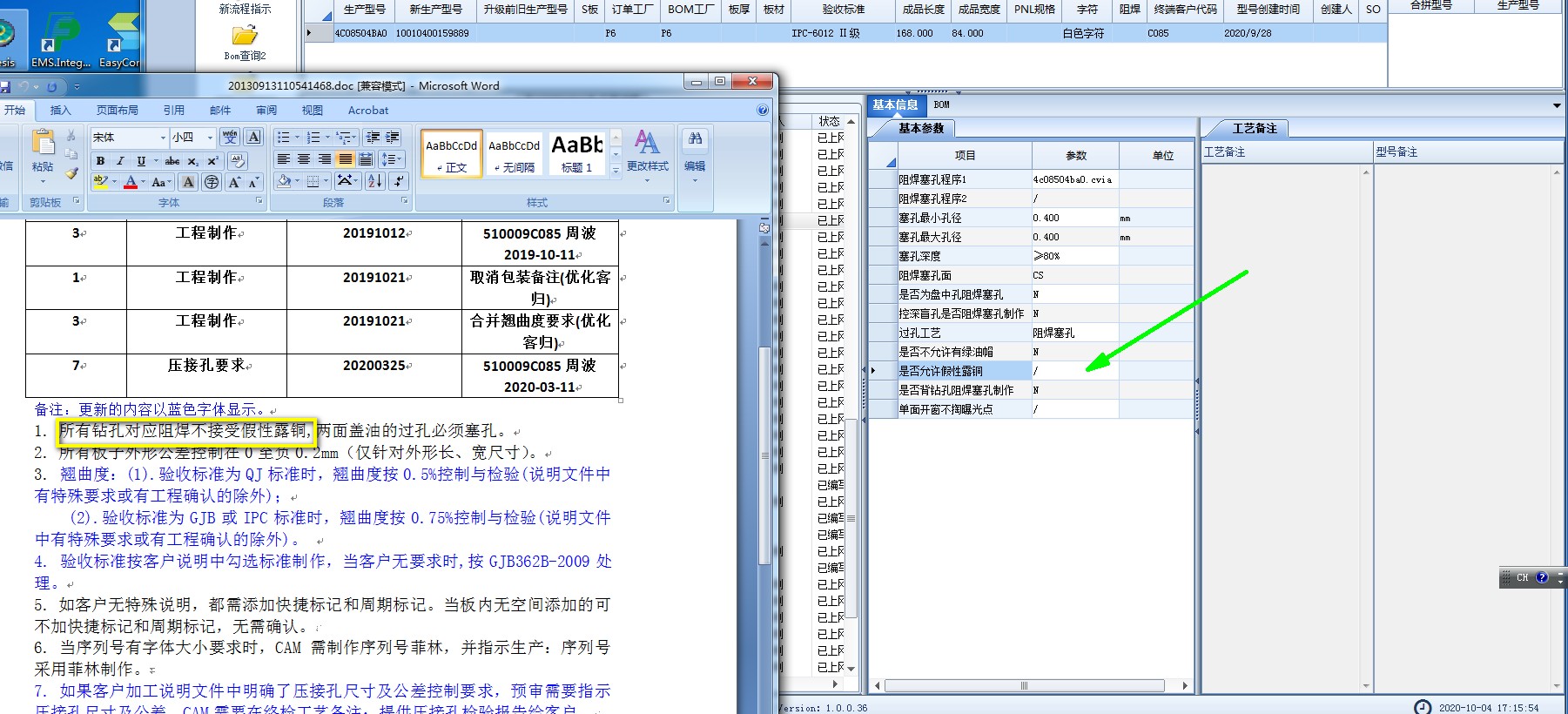Apply red font color
Image resolution: width=1568 pixels, height=714 pixels.
tap(131, 182)
